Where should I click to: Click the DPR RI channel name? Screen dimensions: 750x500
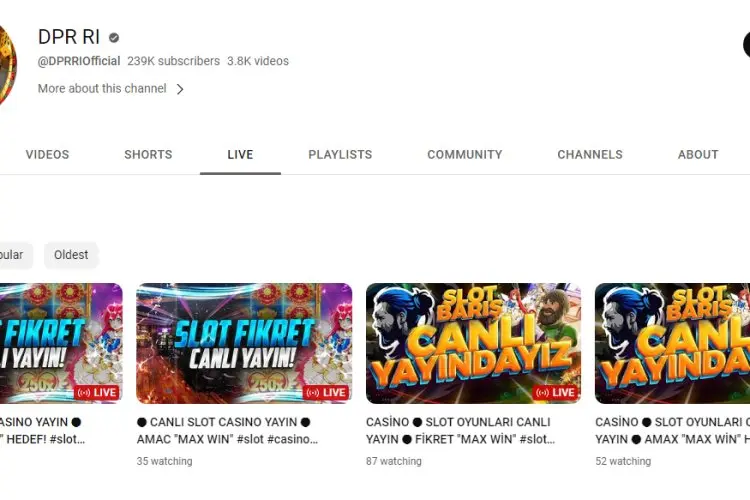[69, 37]
